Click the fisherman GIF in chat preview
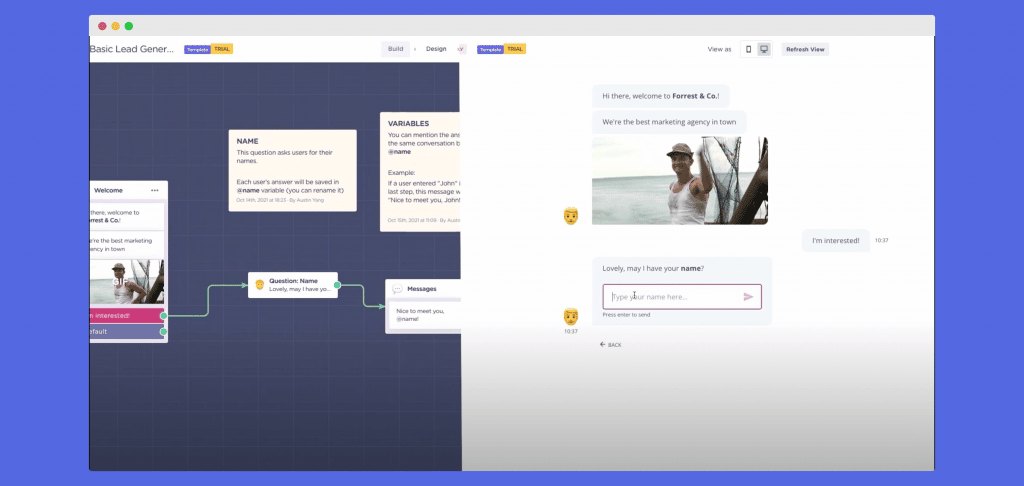The image size is (1024, 486). point(680,180)
